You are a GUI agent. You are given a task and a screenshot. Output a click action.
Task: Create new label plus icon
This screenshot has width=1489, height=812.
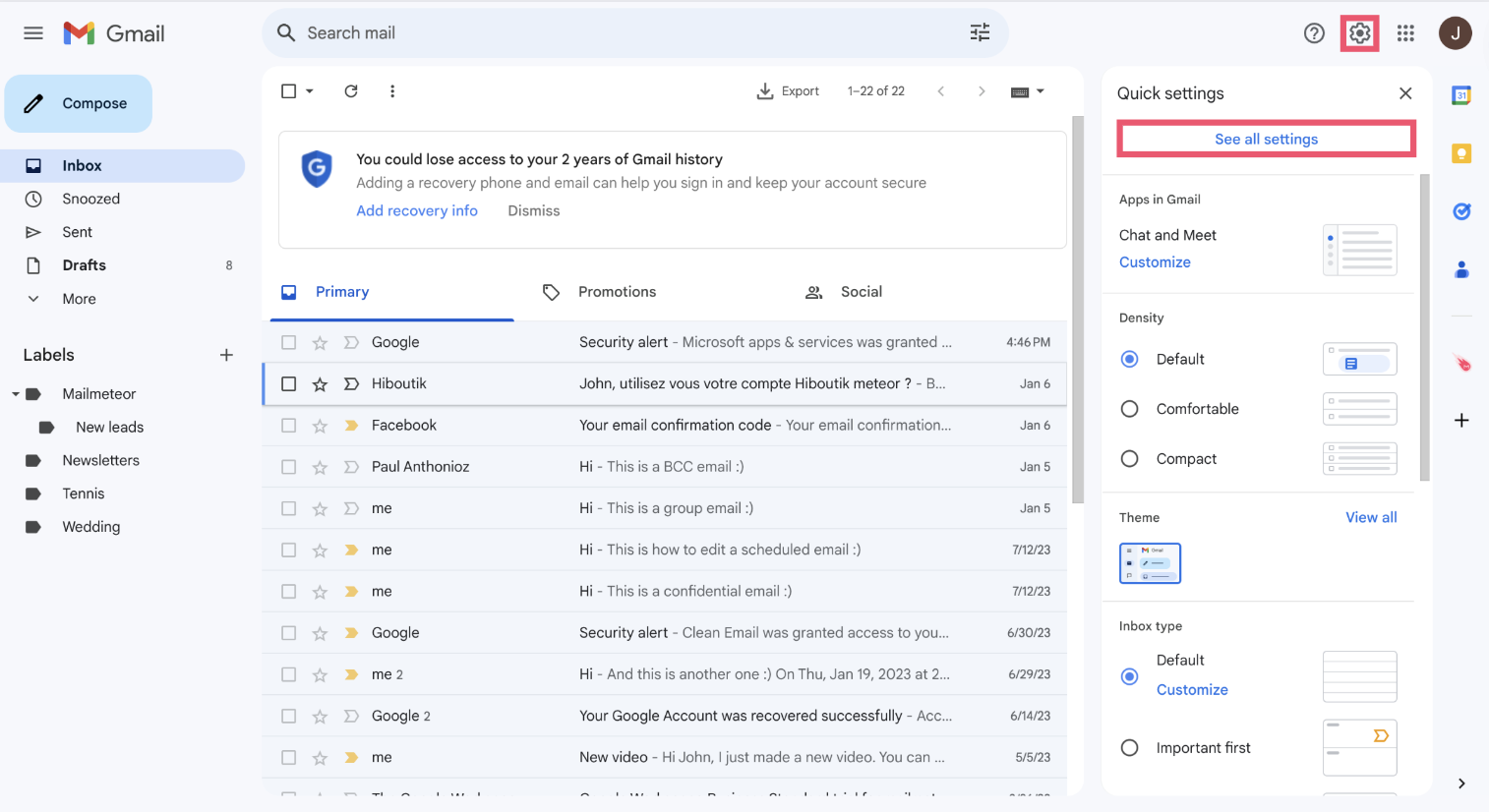[x=226, y=355]
